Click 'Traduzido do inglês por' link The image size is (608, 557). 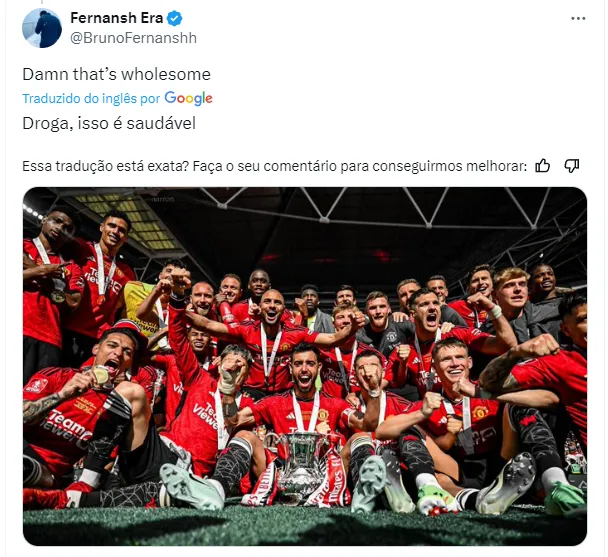click(x=91, y=99)
